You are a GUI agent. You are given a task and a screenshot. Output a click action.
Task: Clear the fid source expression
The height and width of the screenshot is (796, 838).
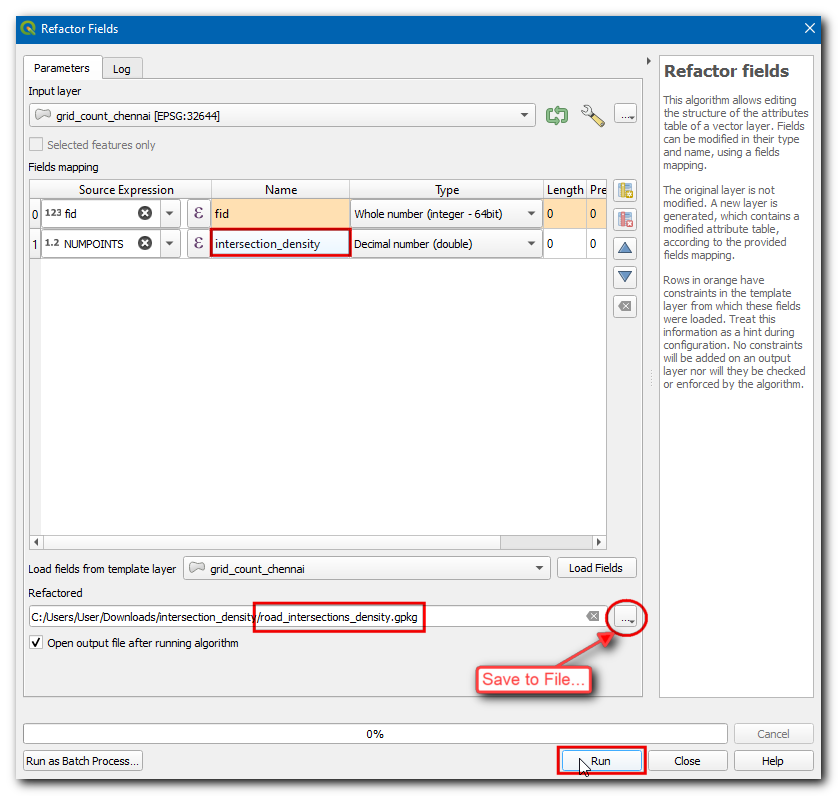(145, 214)
